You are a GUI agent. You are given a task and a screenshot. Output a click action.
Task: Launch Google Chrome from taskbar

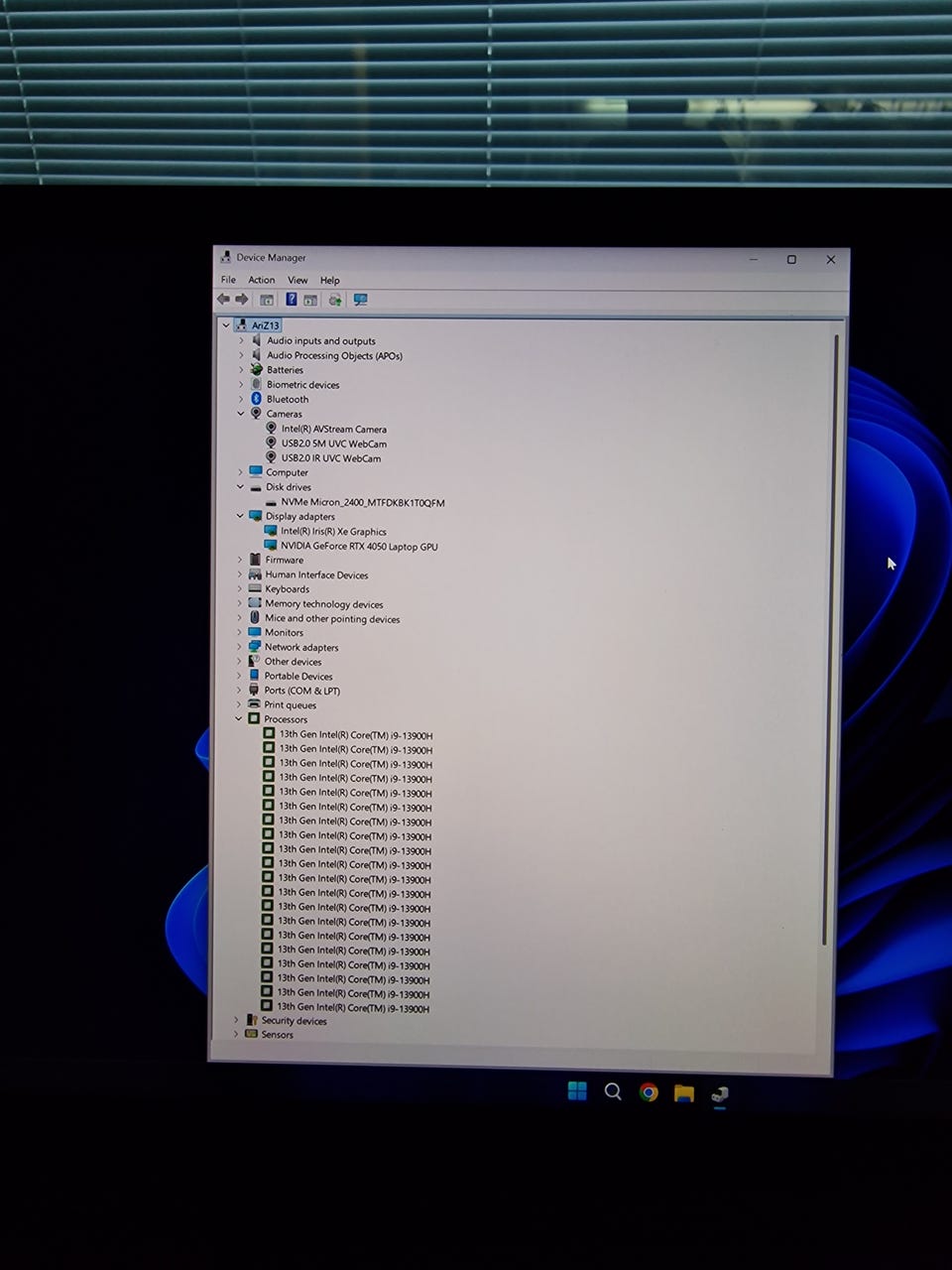[649, 1092]
